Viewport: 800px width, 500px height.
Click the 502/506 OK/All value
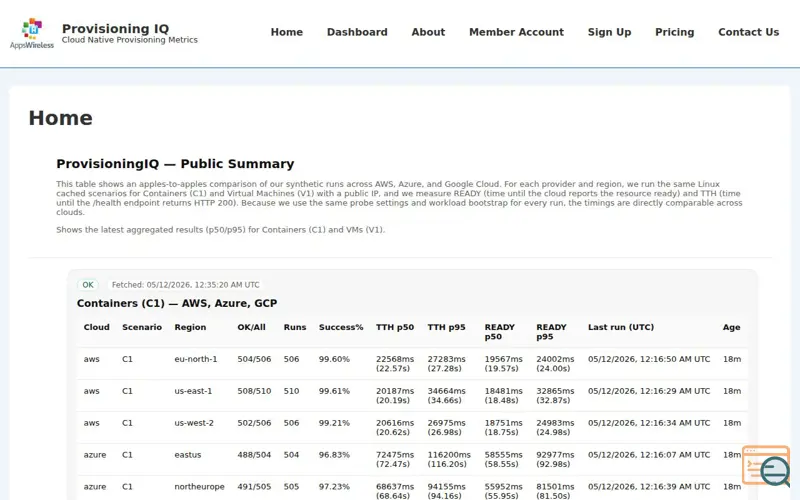254,423
